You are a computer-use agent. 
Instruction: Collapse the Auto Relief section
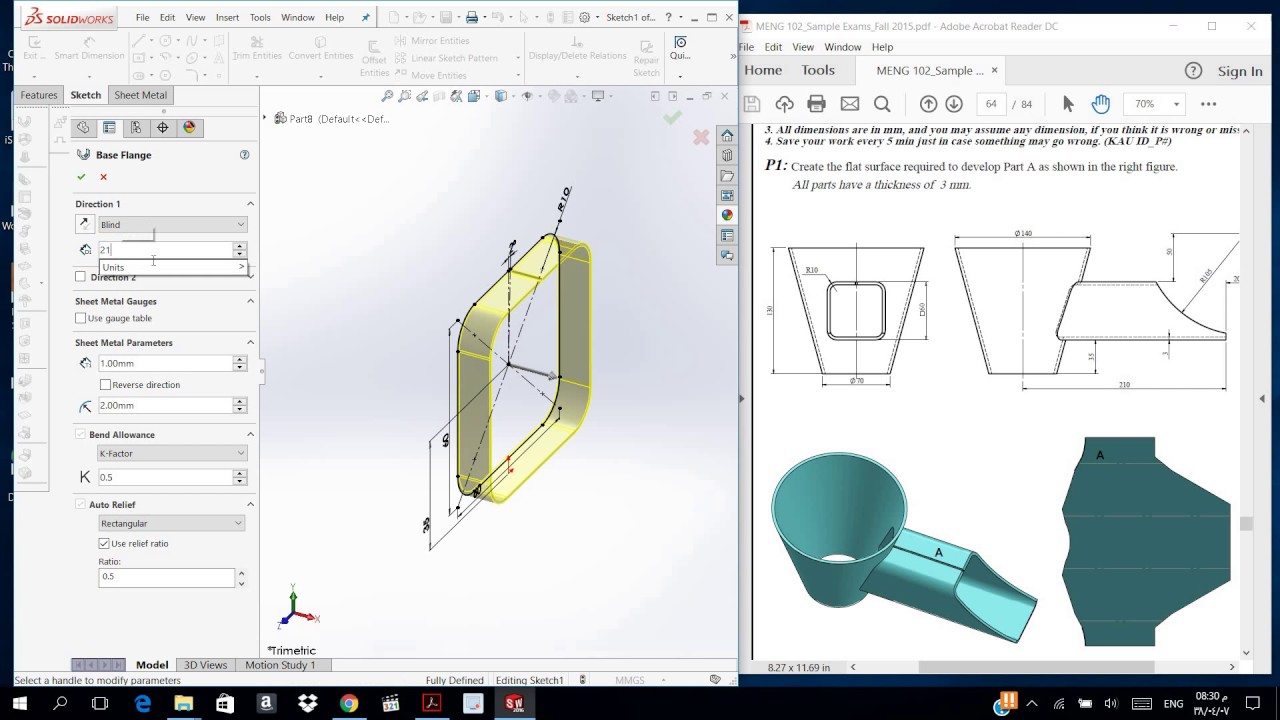pos(250,505)
